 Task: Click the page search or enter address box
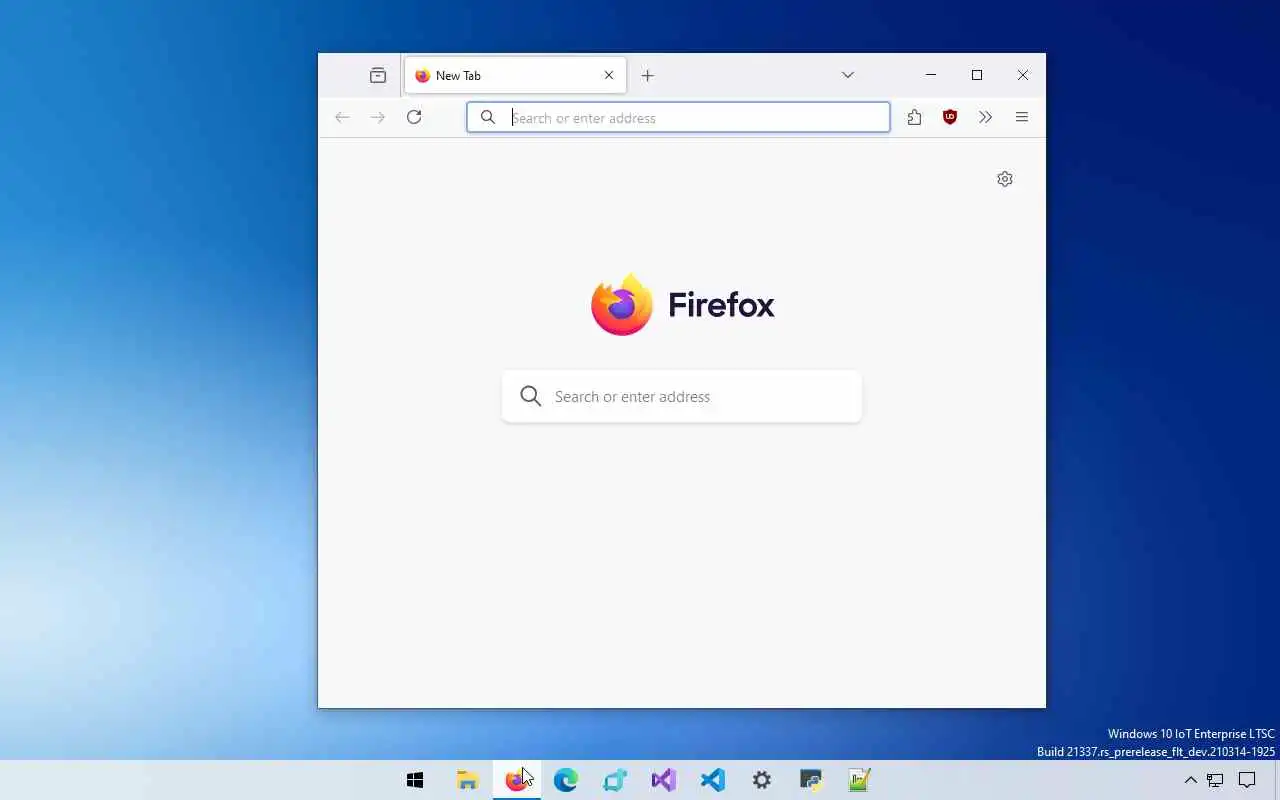(682, 397)
